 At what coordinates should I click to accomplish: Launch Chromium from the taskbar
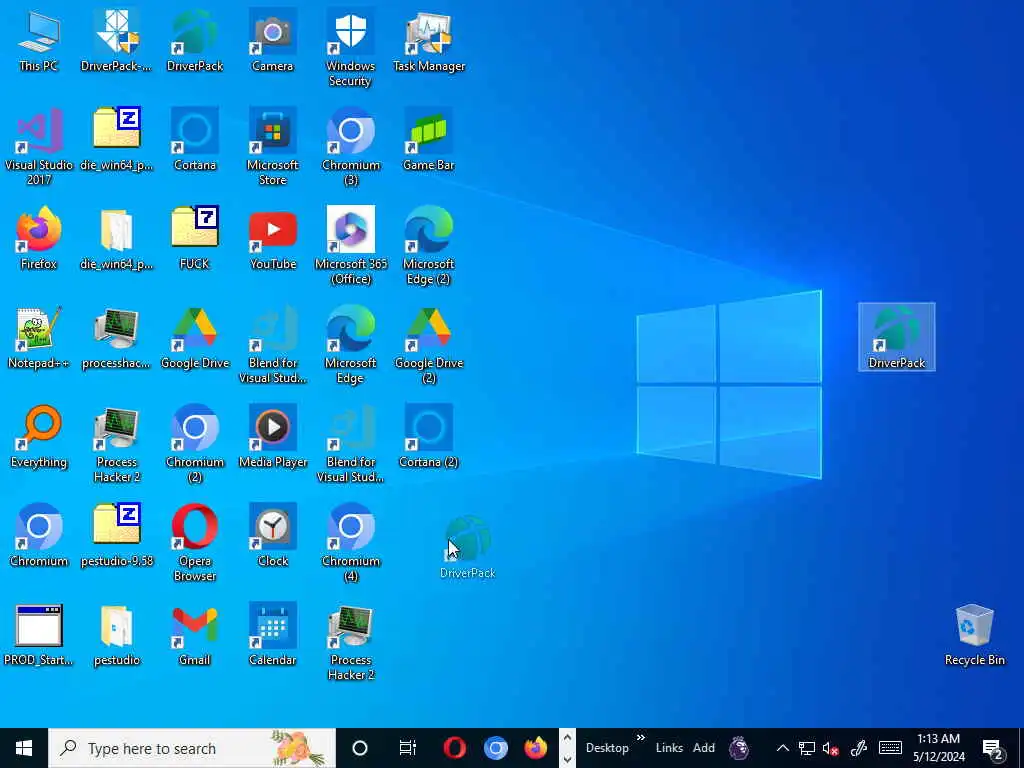496,748
